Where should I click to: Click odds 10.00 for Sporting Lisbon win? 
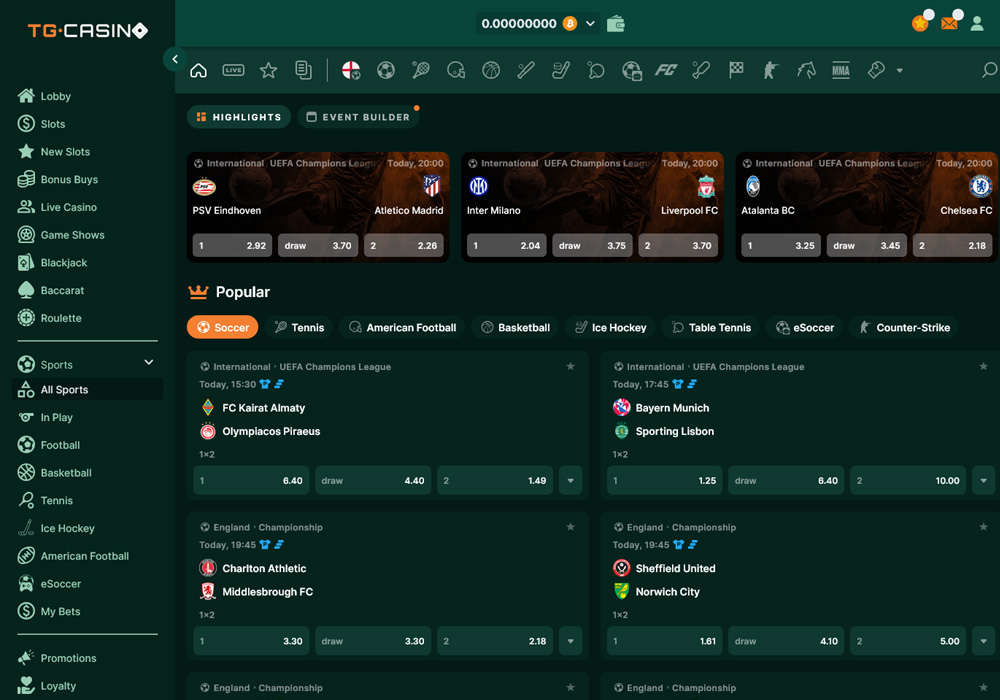[x=908, y=480]
